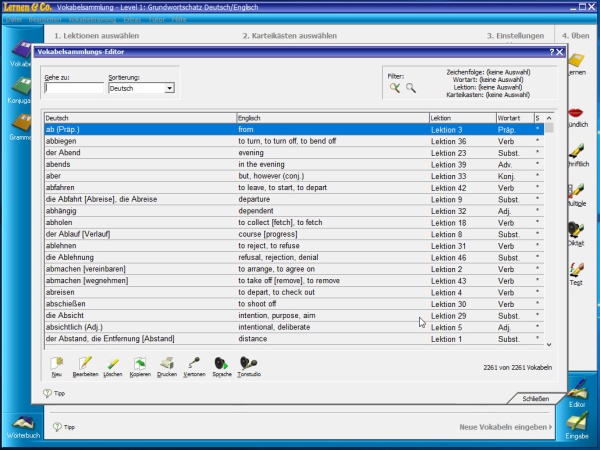Open the Datei menu
The width and height of the screenshot is (600, 450).
pos(14,19)
